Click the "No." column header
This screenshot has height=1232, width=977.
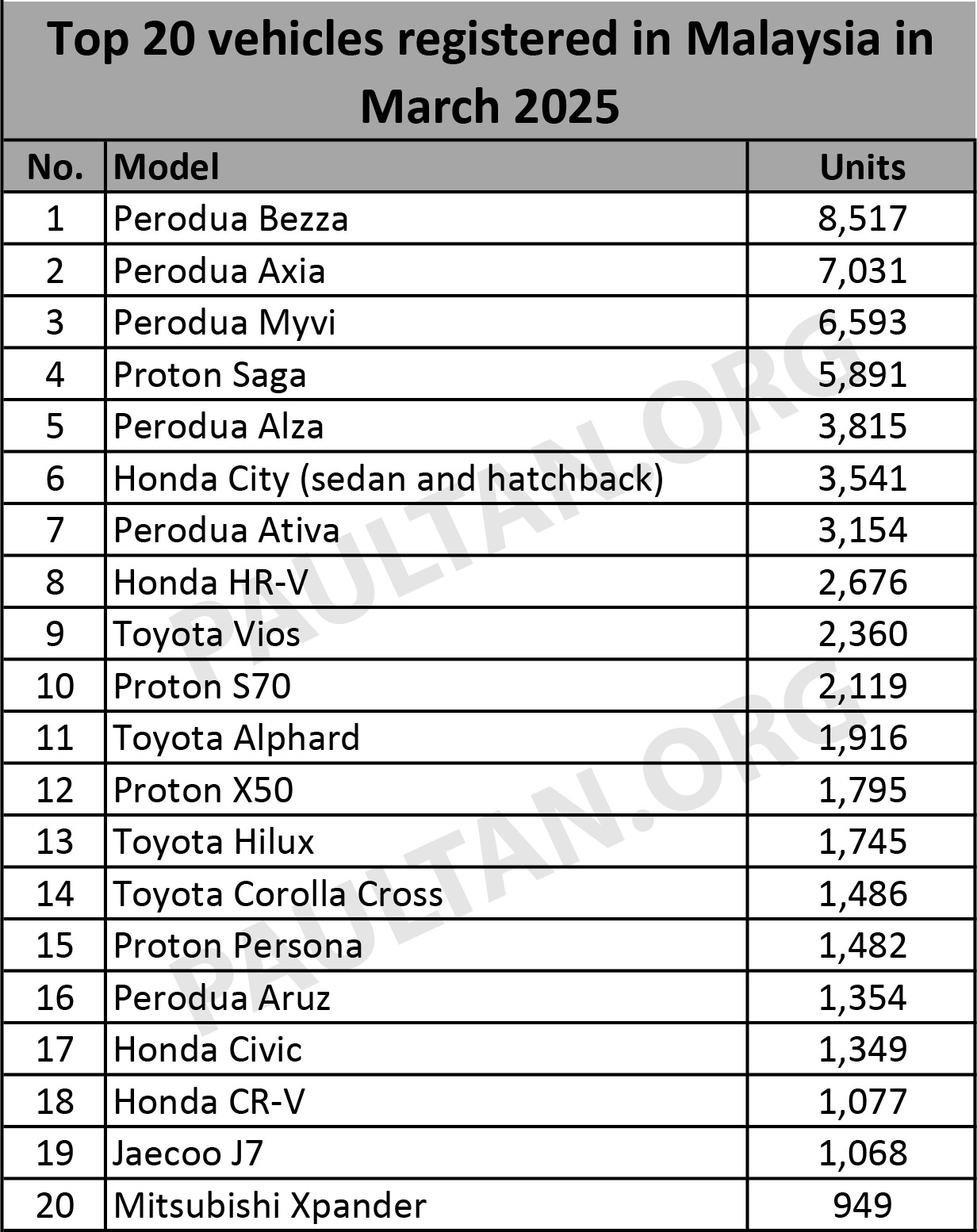55,167
